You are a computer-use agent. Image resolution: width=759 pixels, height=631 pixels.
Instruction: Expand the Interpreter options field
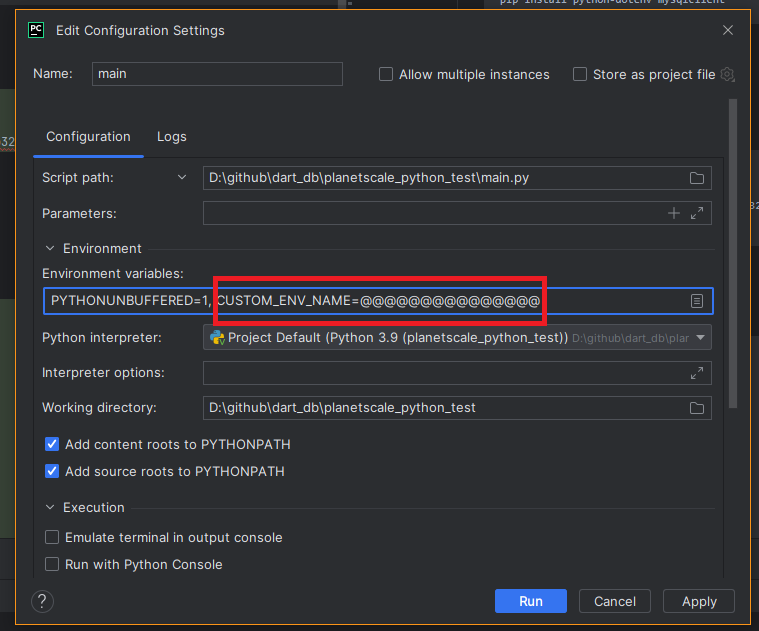697,373
